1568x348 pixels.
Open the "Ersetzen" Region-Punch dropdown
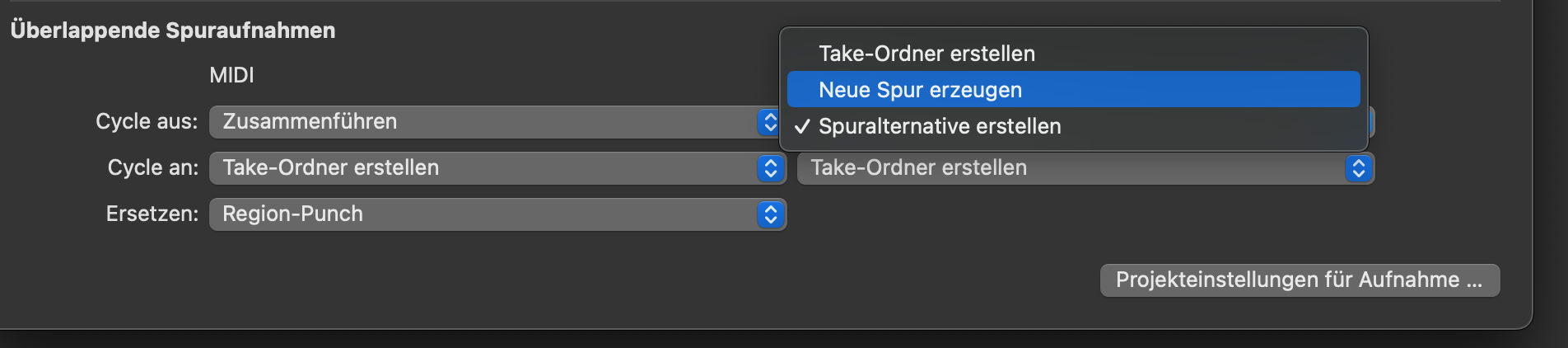click(486, 214)
